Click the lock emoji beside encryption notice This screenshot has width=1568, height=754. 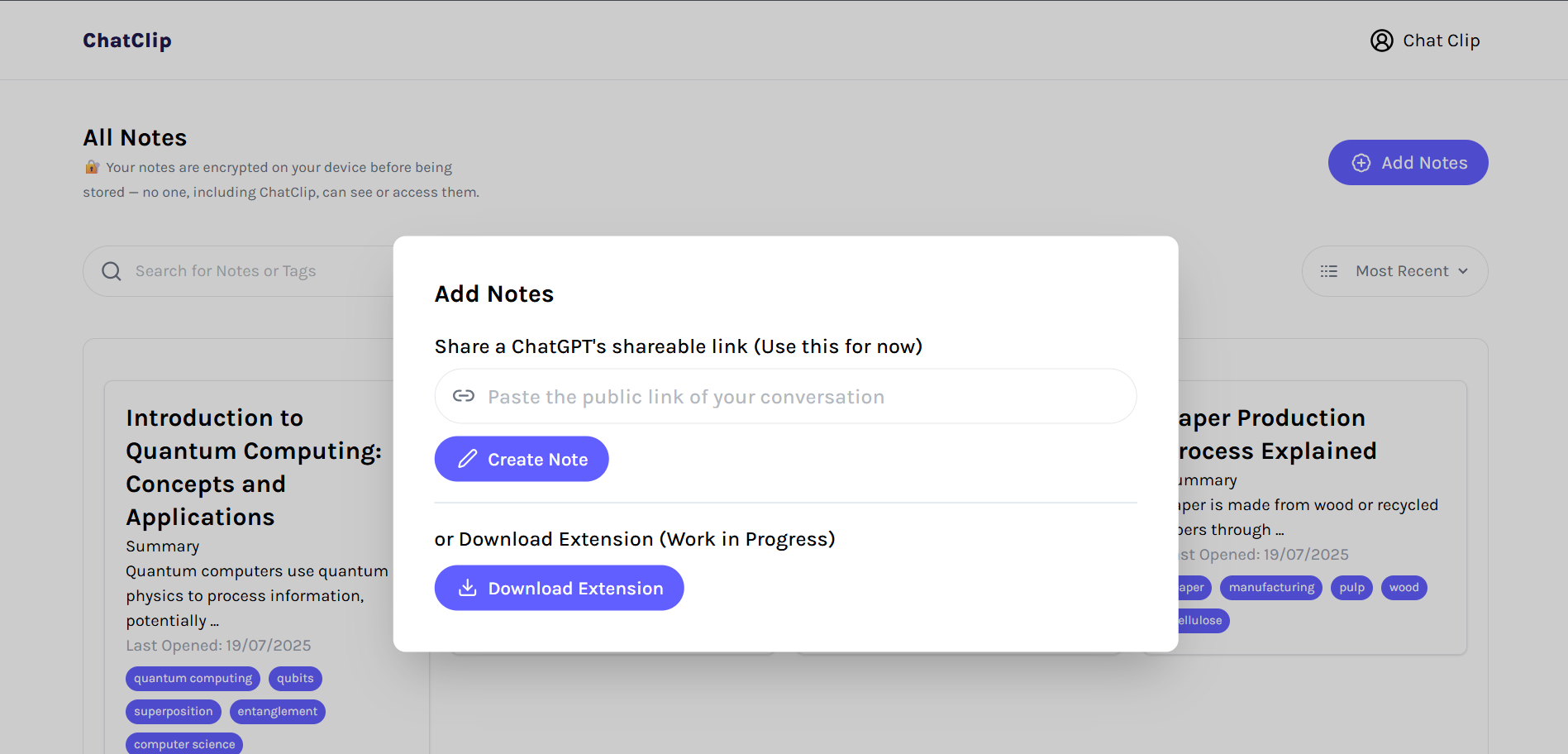[x=92, y=167]
